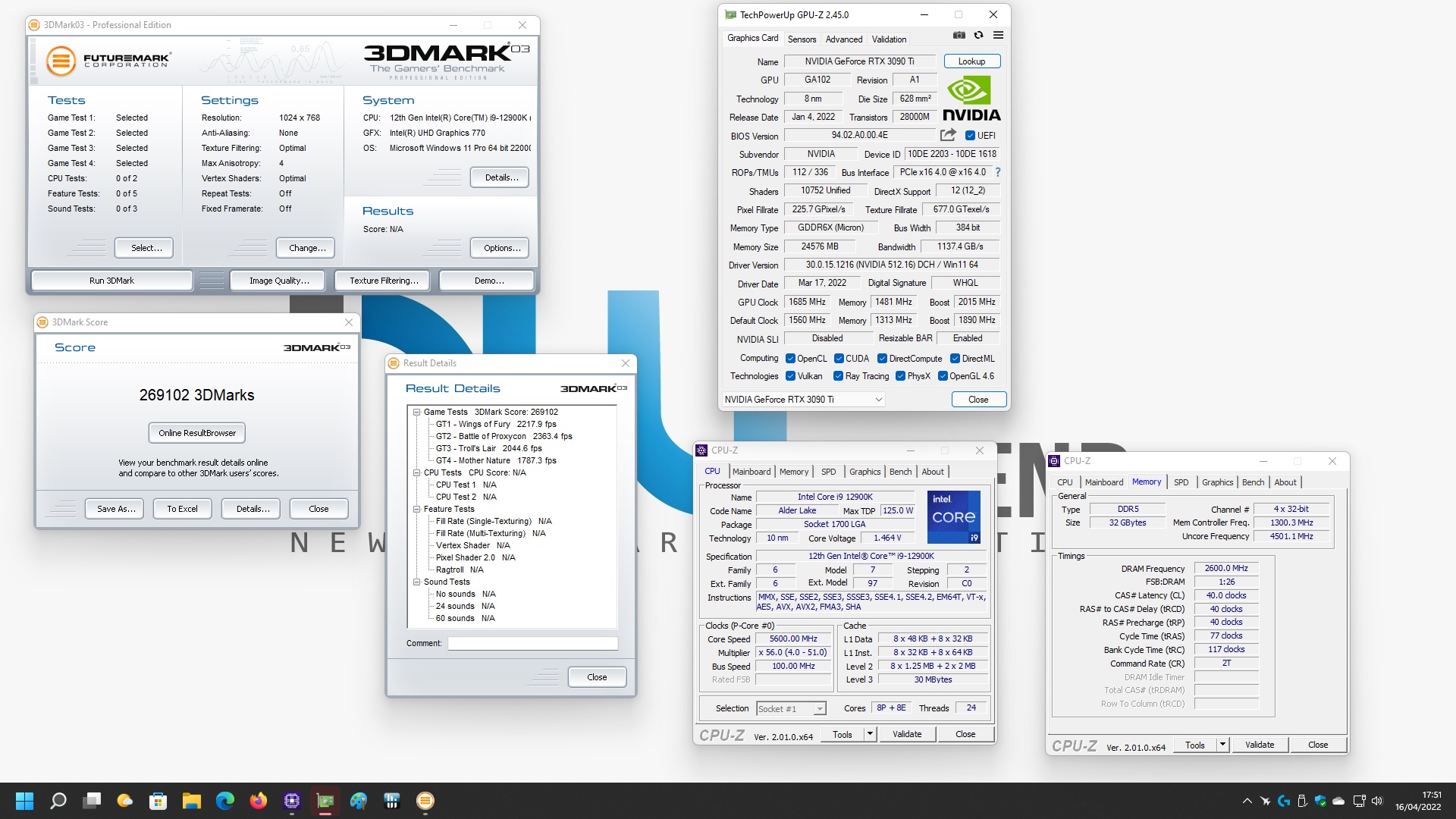Open Task View on taskbar
This screenshot has width=1456, height=819.
(x=93, y=801)
